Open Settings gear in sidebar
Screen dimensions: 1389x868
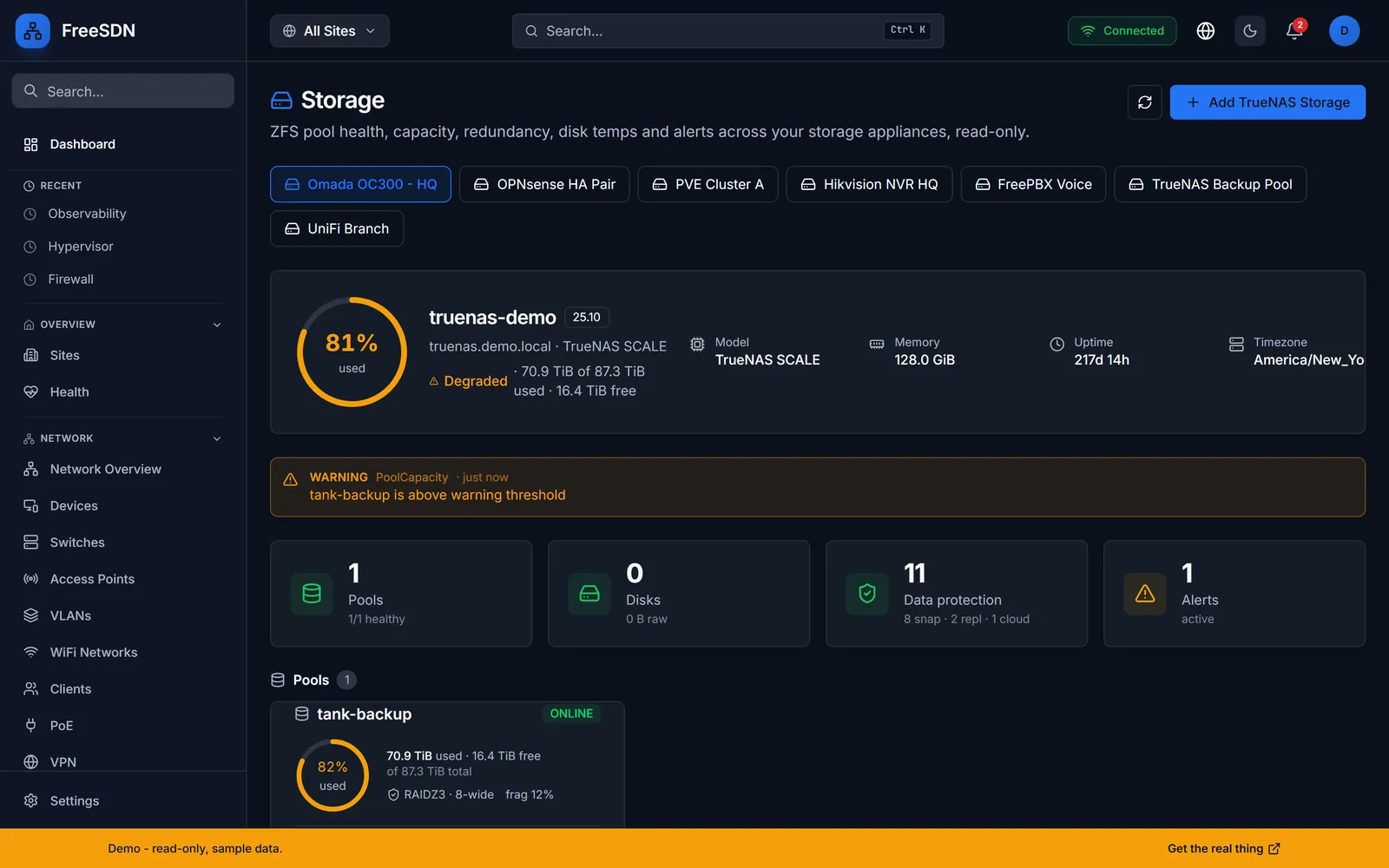coord(31,801)
